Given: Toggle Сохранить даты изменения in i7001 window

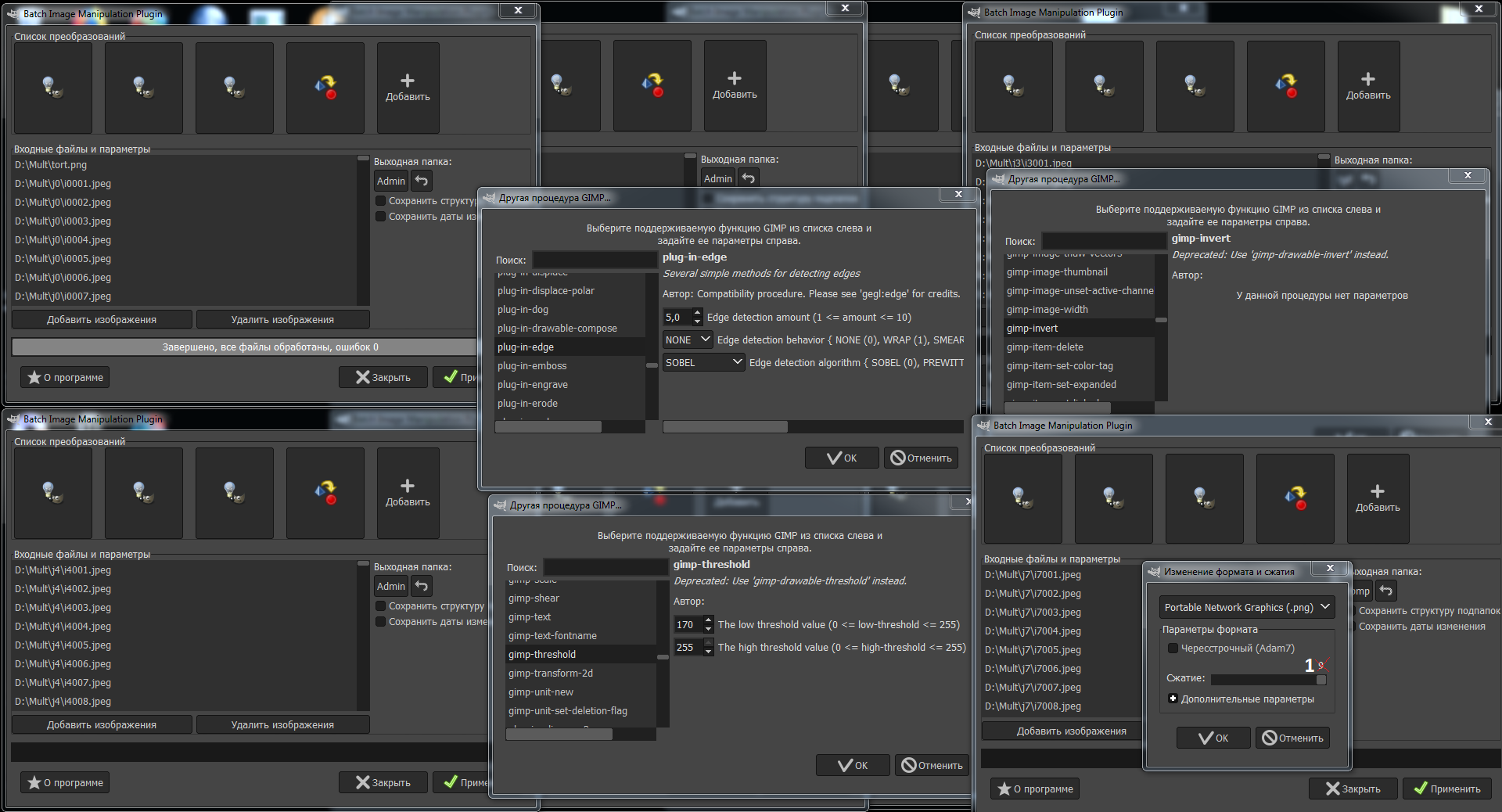Looking at the screenshot, I should click(1421, 627).
